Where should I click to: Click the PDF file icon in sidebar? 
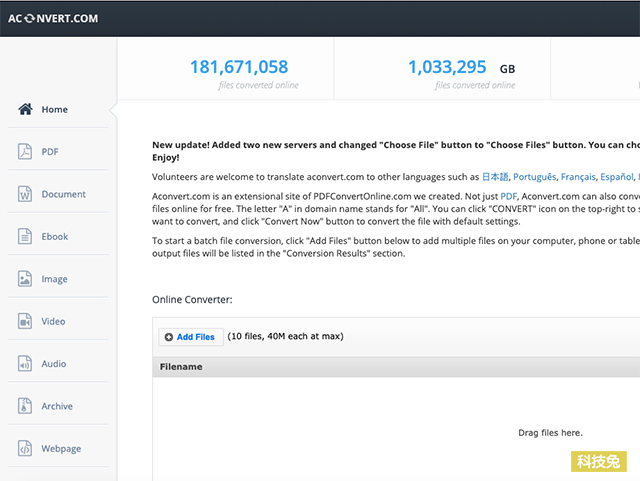[x=25, y=151]
